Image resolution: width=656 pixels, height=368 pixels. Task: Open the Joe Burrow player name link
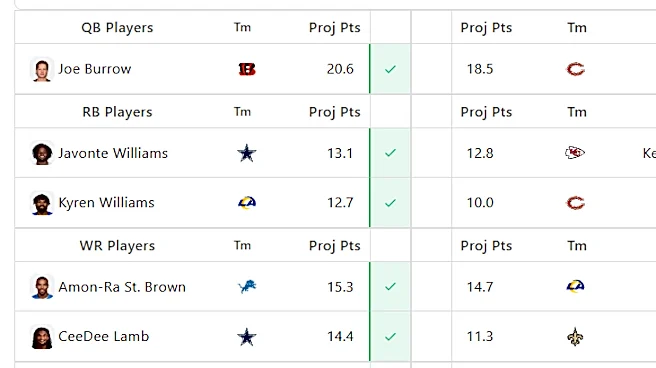pos(95,69)
